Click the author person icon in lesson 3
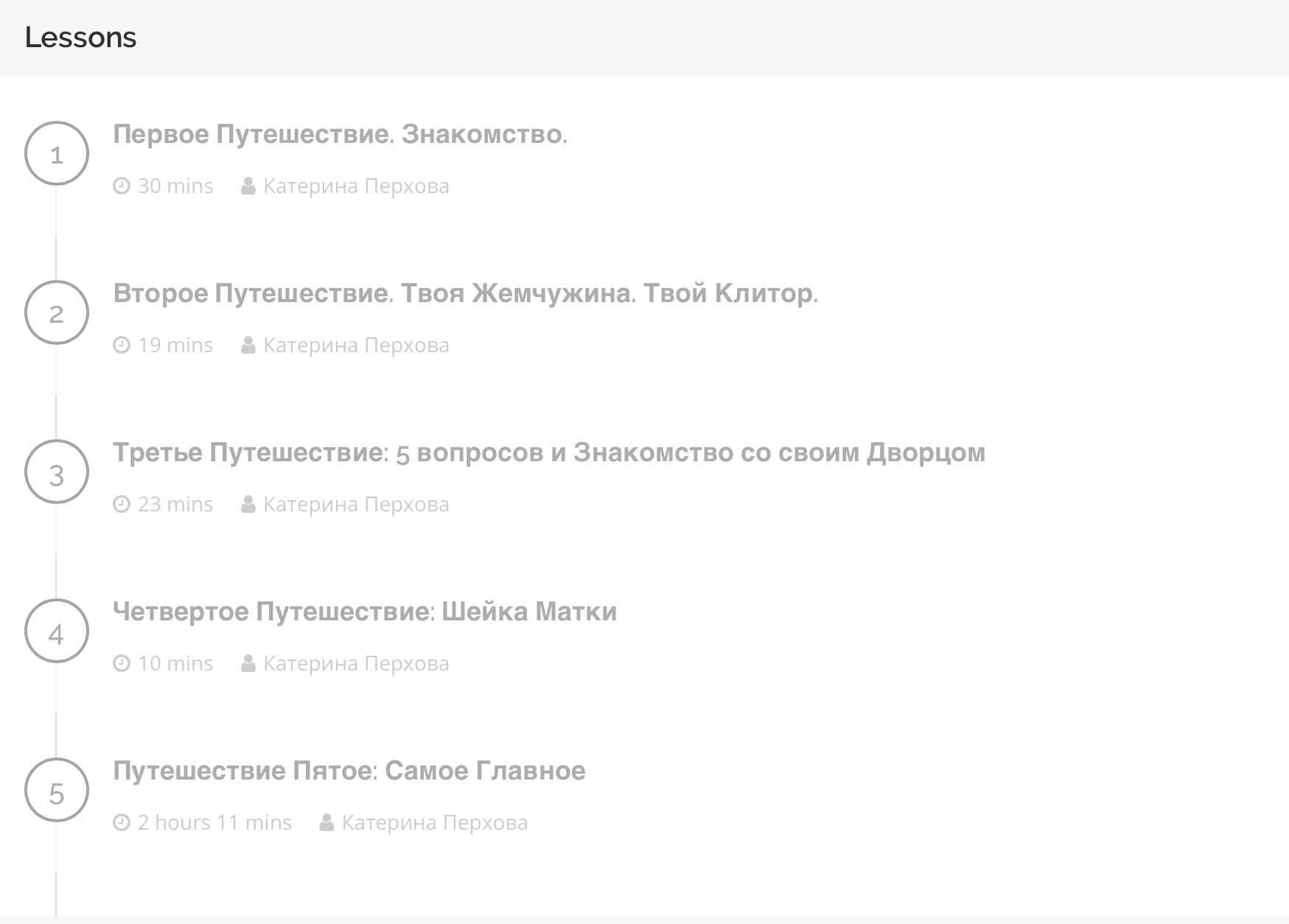1289x924 pixels. tap(248, 505)
